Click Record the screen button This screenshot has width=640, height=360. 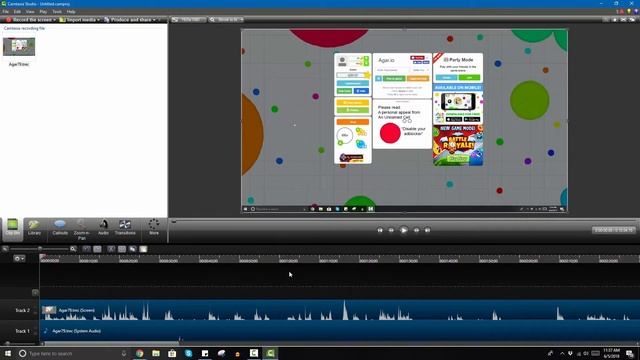pyautogui.click(x=29, y=20)
